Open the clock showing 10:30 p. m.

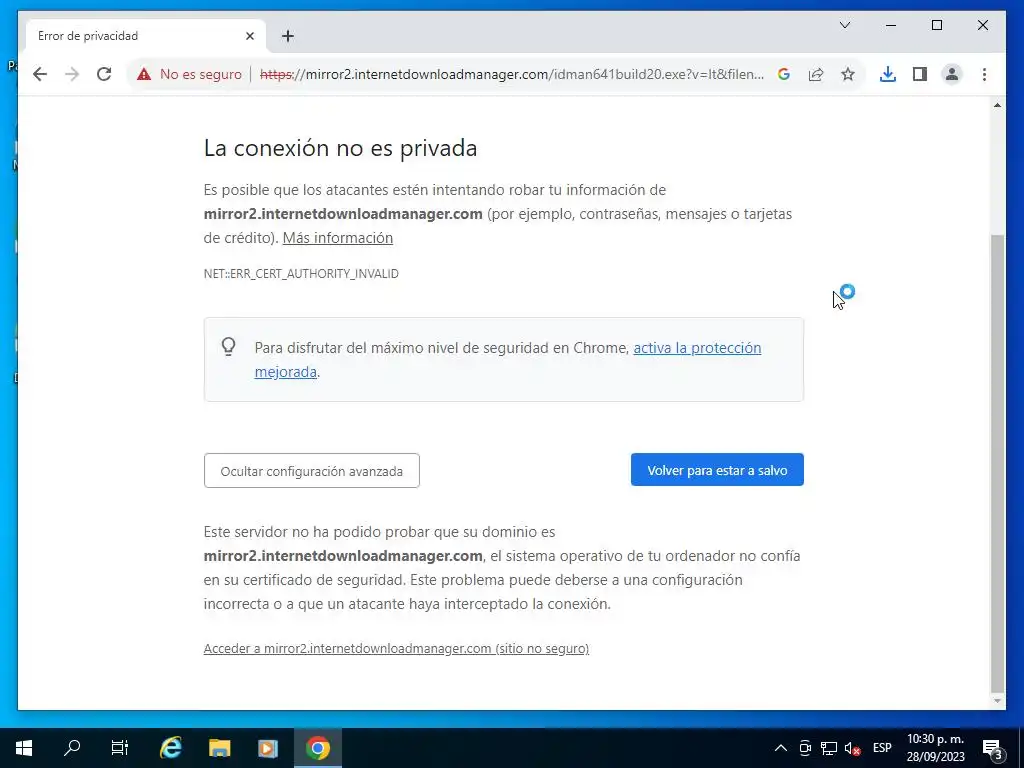[935, 748]
